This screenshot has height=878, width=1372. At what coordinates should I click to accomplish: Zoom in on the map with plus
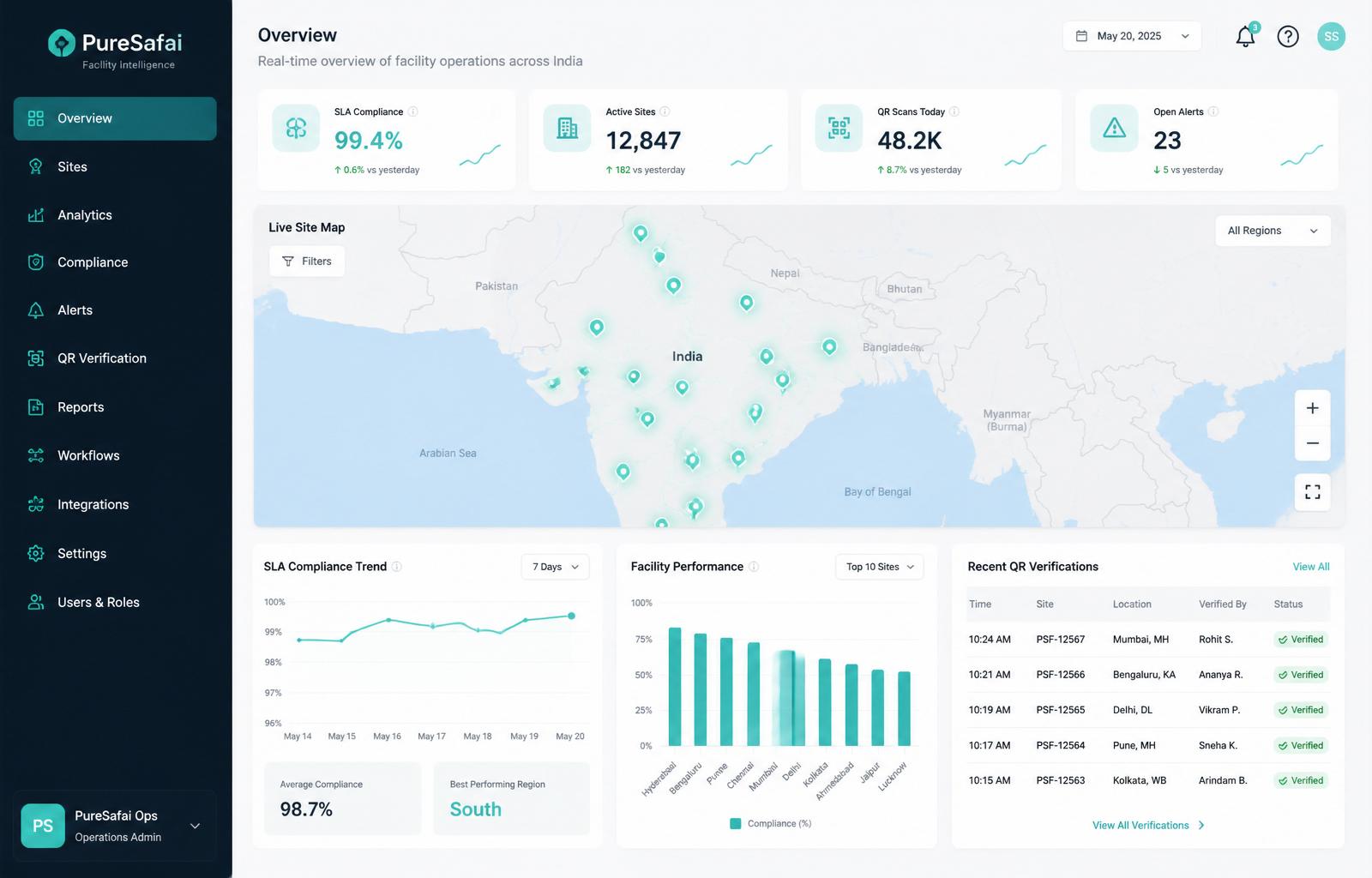(x=1312, y=408)
